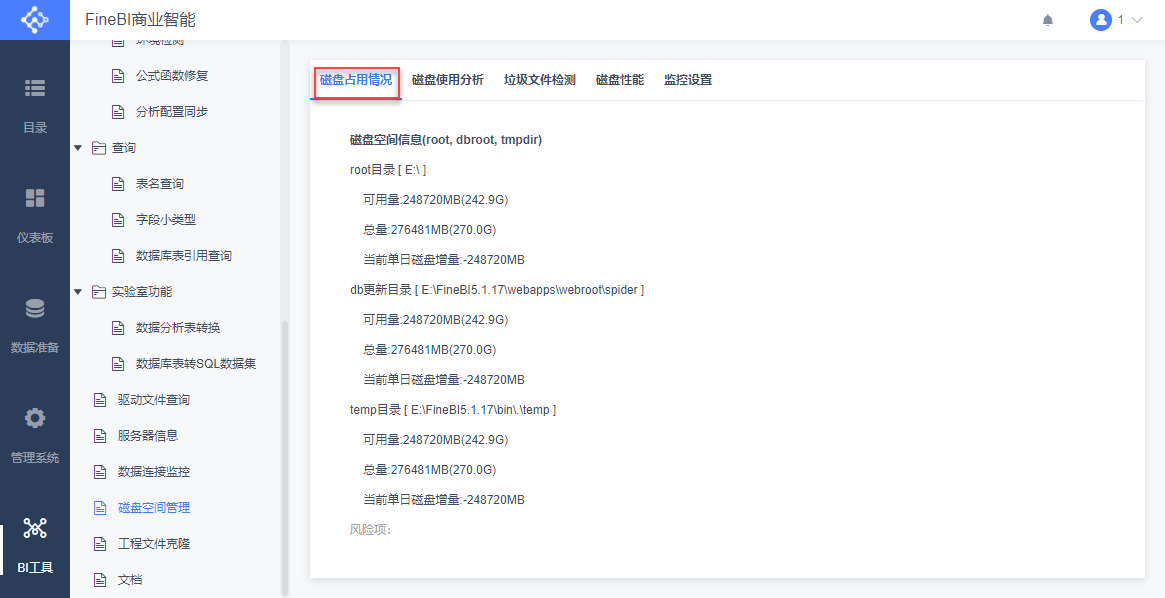Image resolution: width=1165 pixels, height=598 pixels.
Task: Open 工程文件克隆 tree item
Action: click(x=154, y=544)
